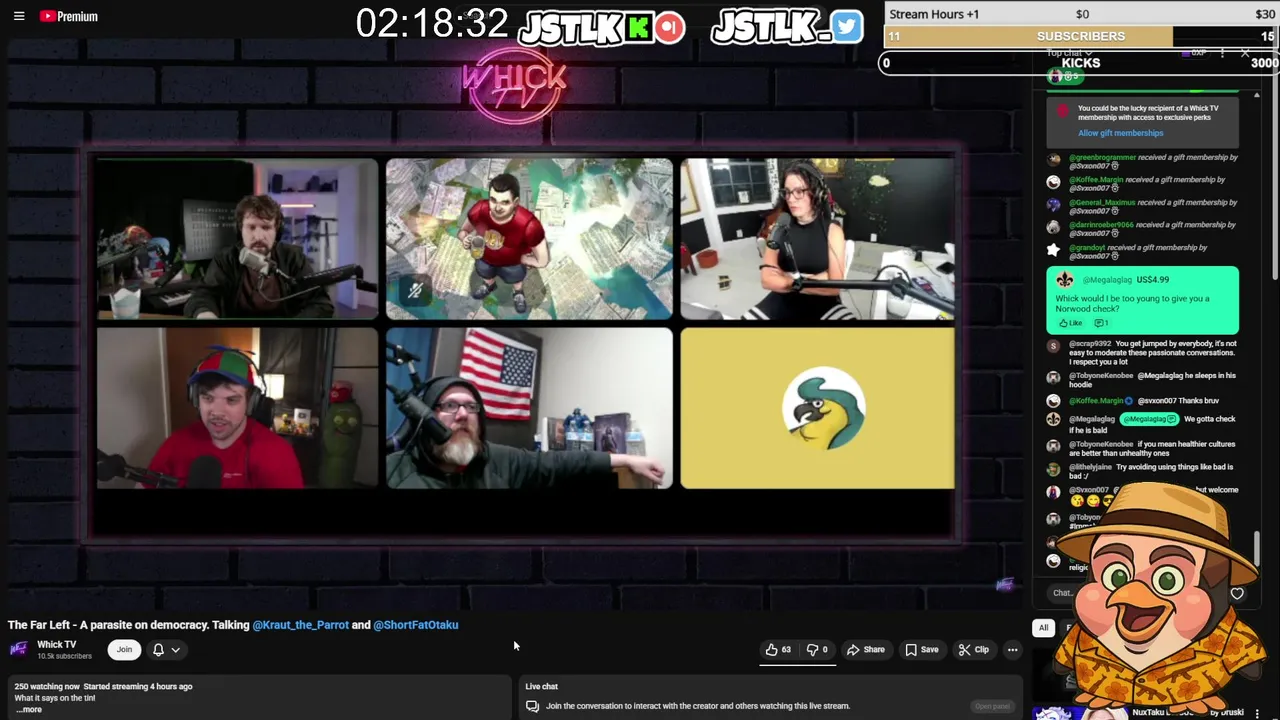
Task: Open the @Kraut_the_Parrot channel link
Action: tap(300, 625)
